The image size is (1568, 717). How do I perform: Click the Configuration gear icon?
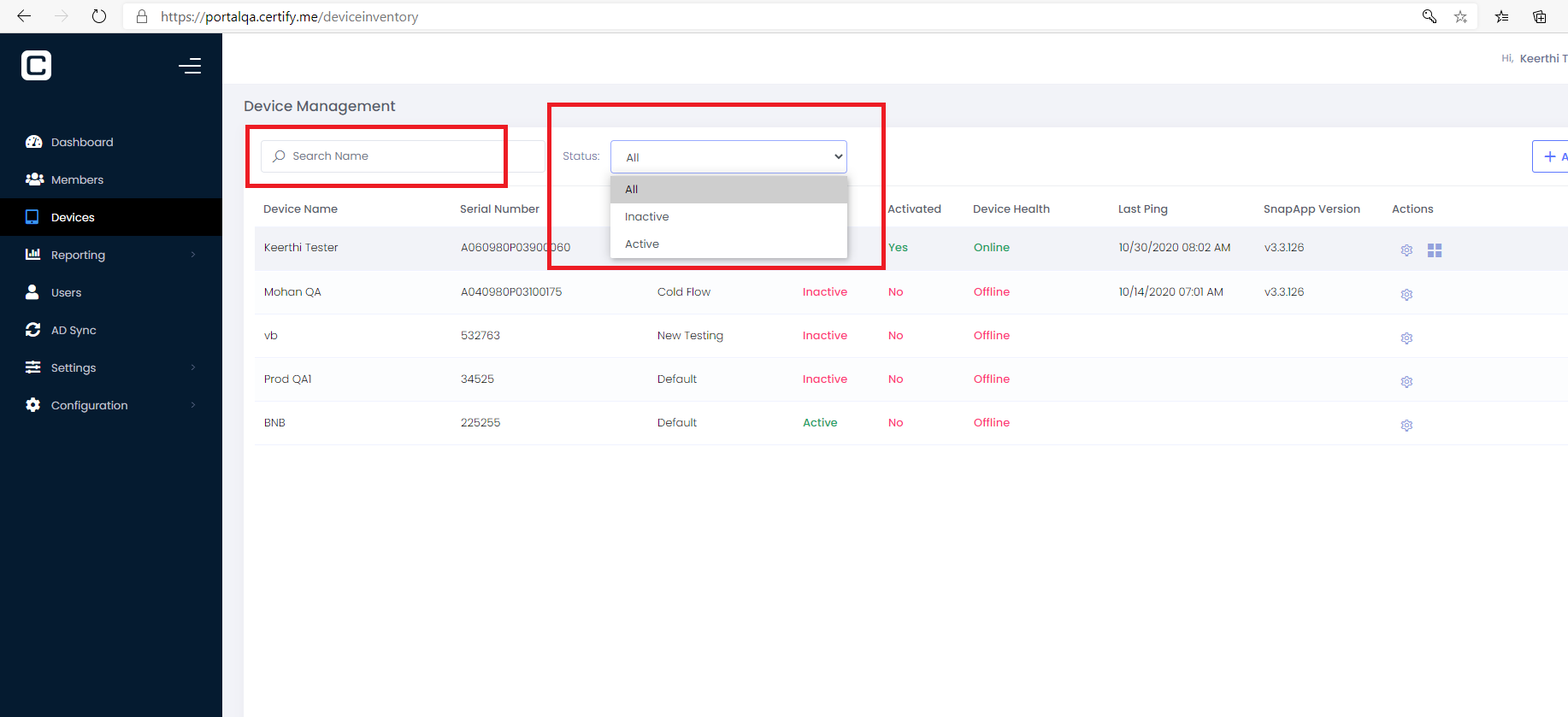pos(33,405)
